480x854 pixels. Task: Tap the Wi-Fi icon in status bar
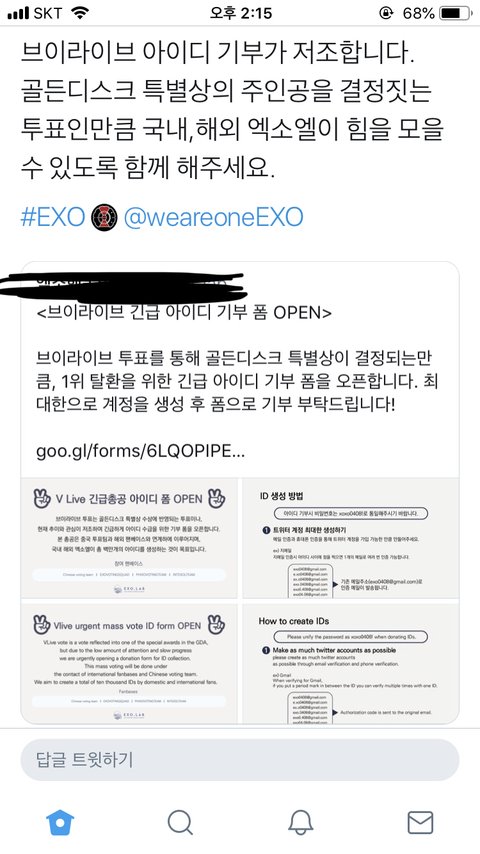pos(80,14)
